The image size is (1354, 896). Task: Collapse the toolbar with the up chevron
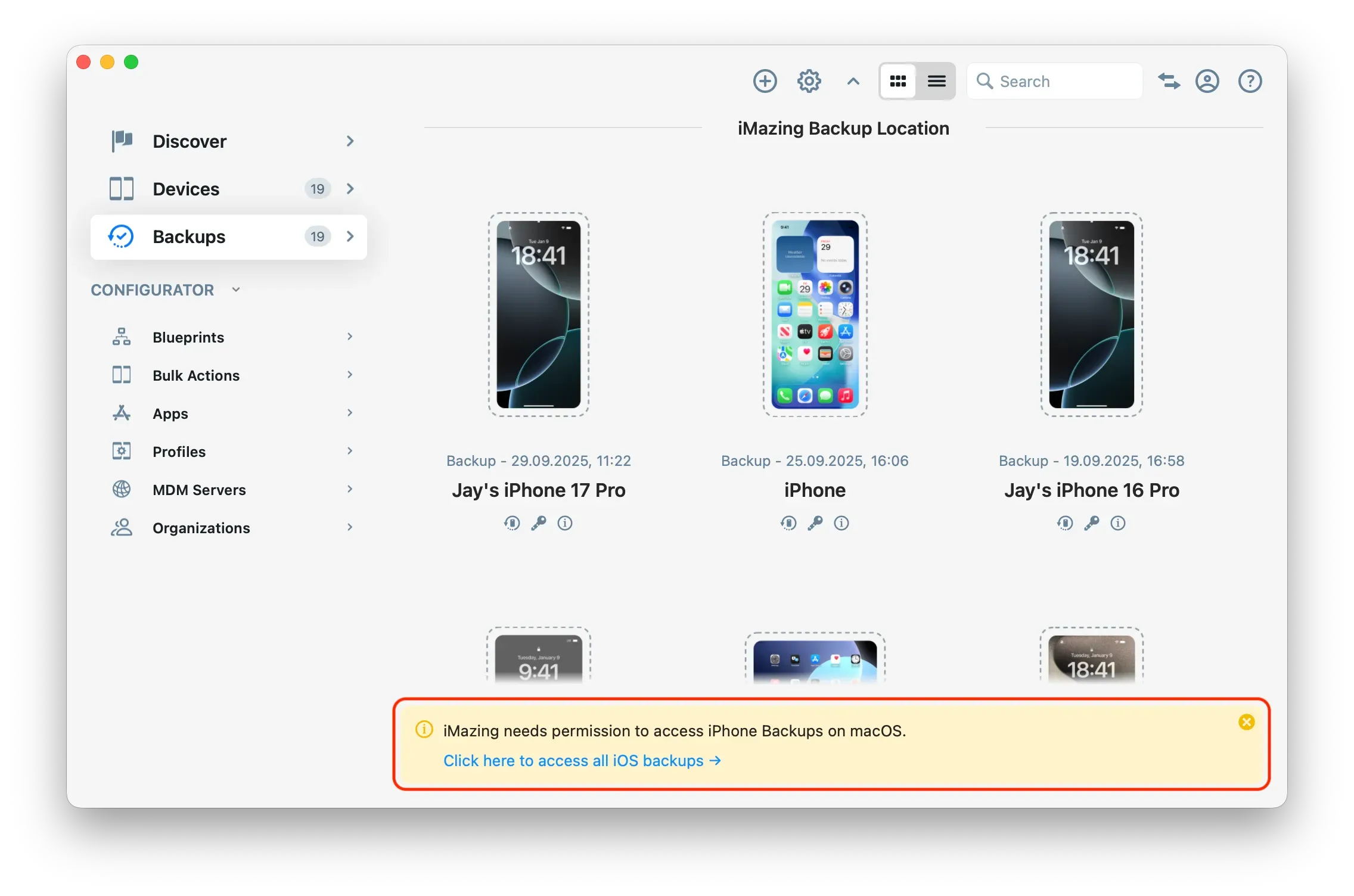tap(852, 82)
